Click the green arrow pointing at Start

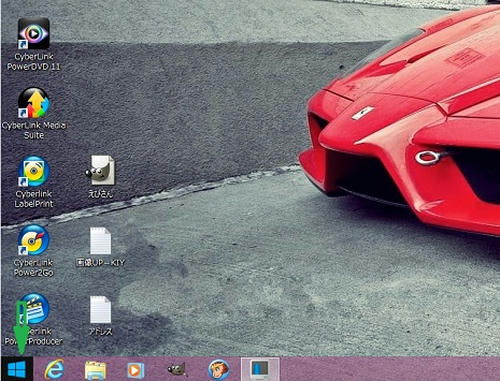coord(21,328)
